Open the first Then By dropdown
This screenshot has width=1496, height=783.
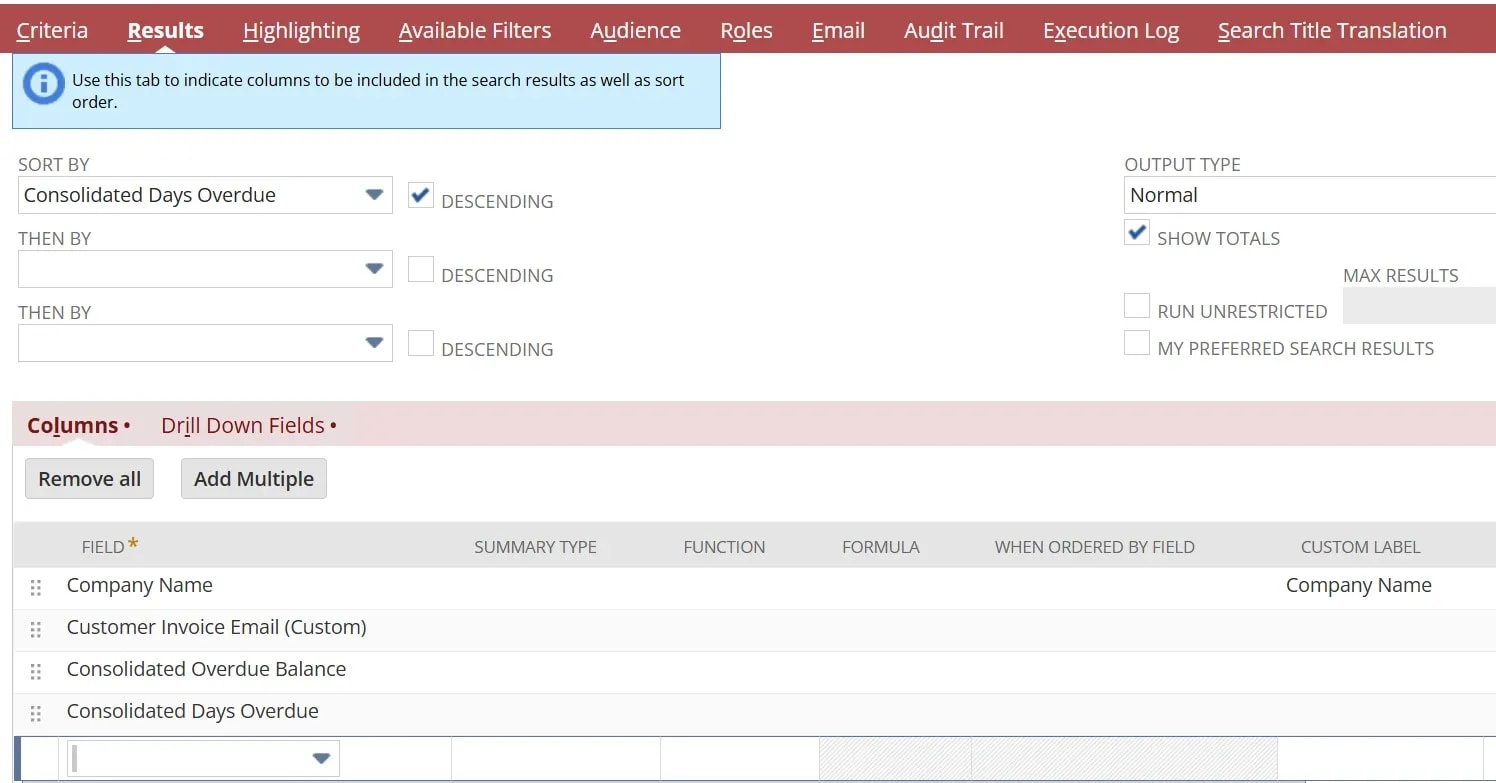tap(205, 269)
